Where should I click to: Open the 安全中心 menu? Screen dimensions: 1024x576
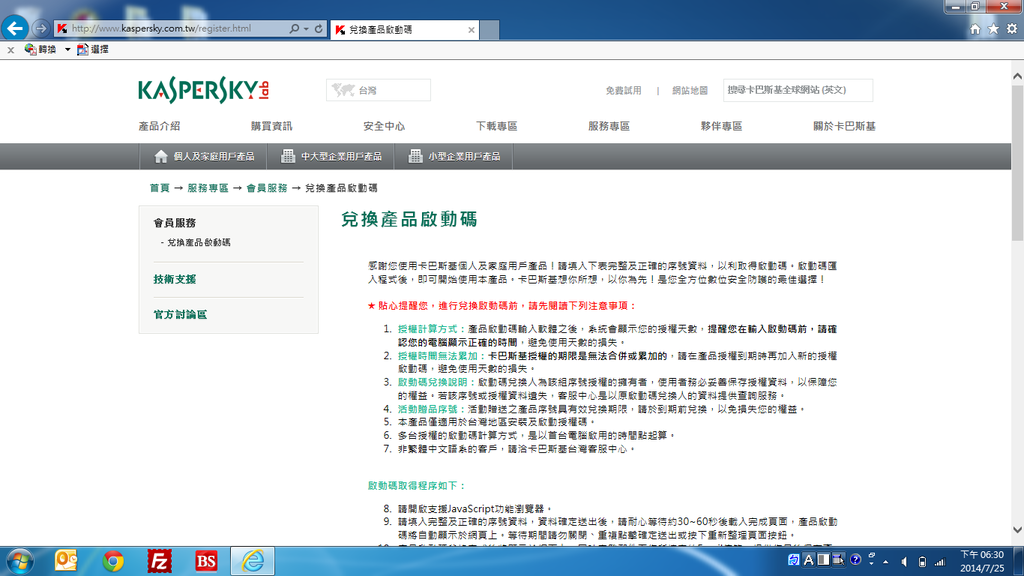point(384,126)
